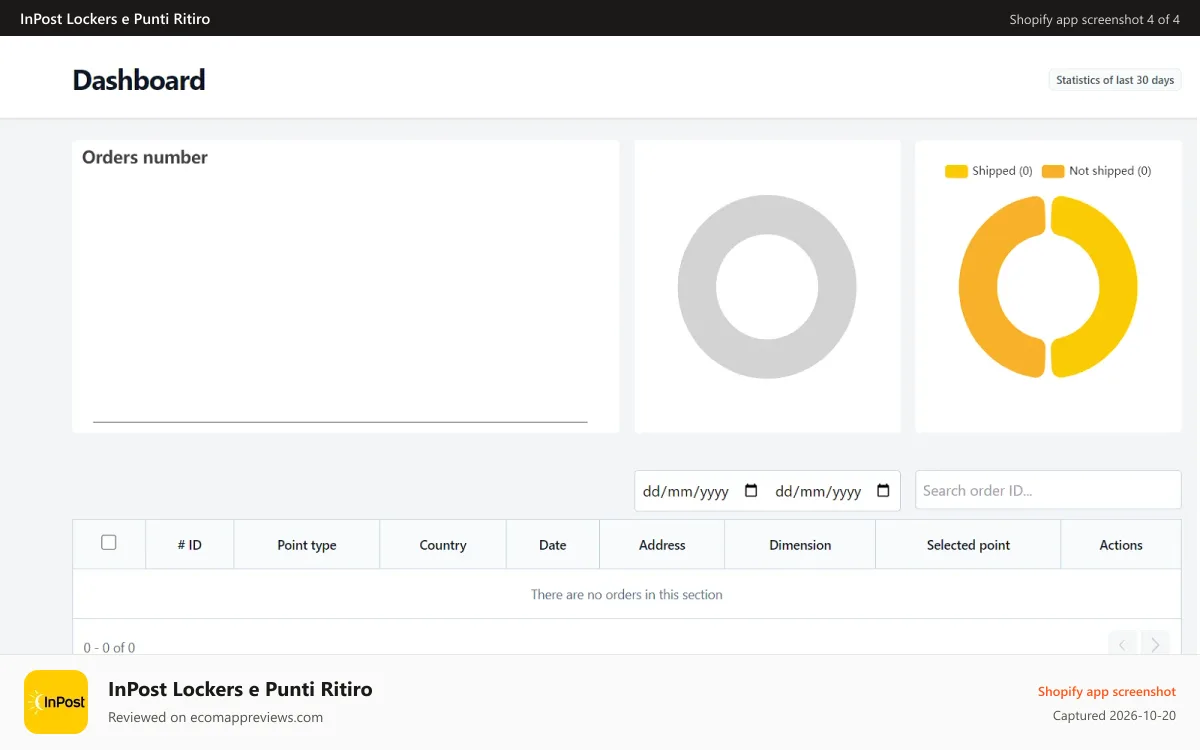Click the Selected point column header
The height and width of the screenshot is (750, 1200).
(x=968, y=545)
